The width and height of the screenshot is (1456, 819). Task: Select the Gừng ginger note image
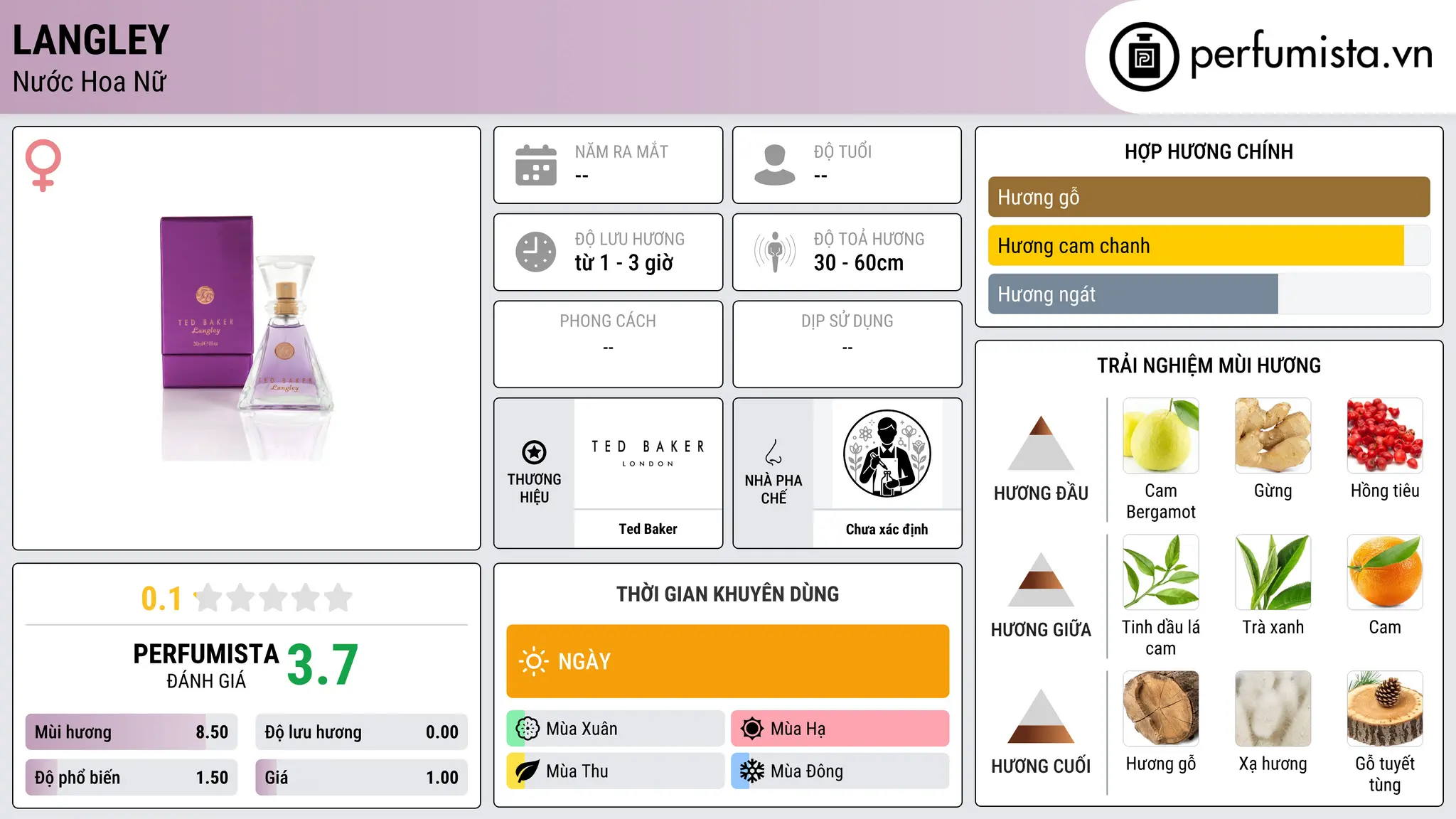click(1273, 436)
